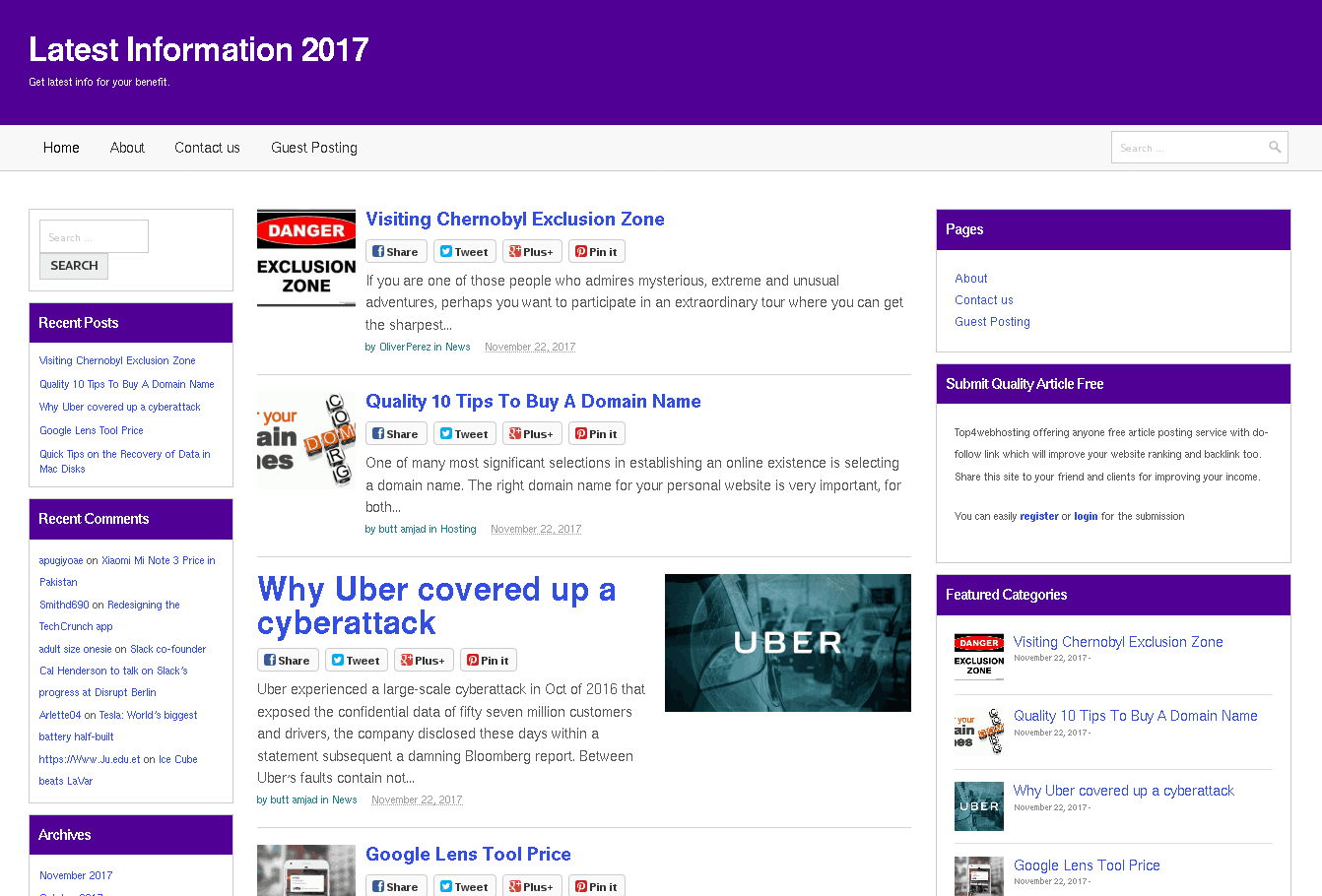Open Visiting Chernobyl Exclusion Zone in Featured Categories
Screen dimensions: 1322x896
[1118, 642]
